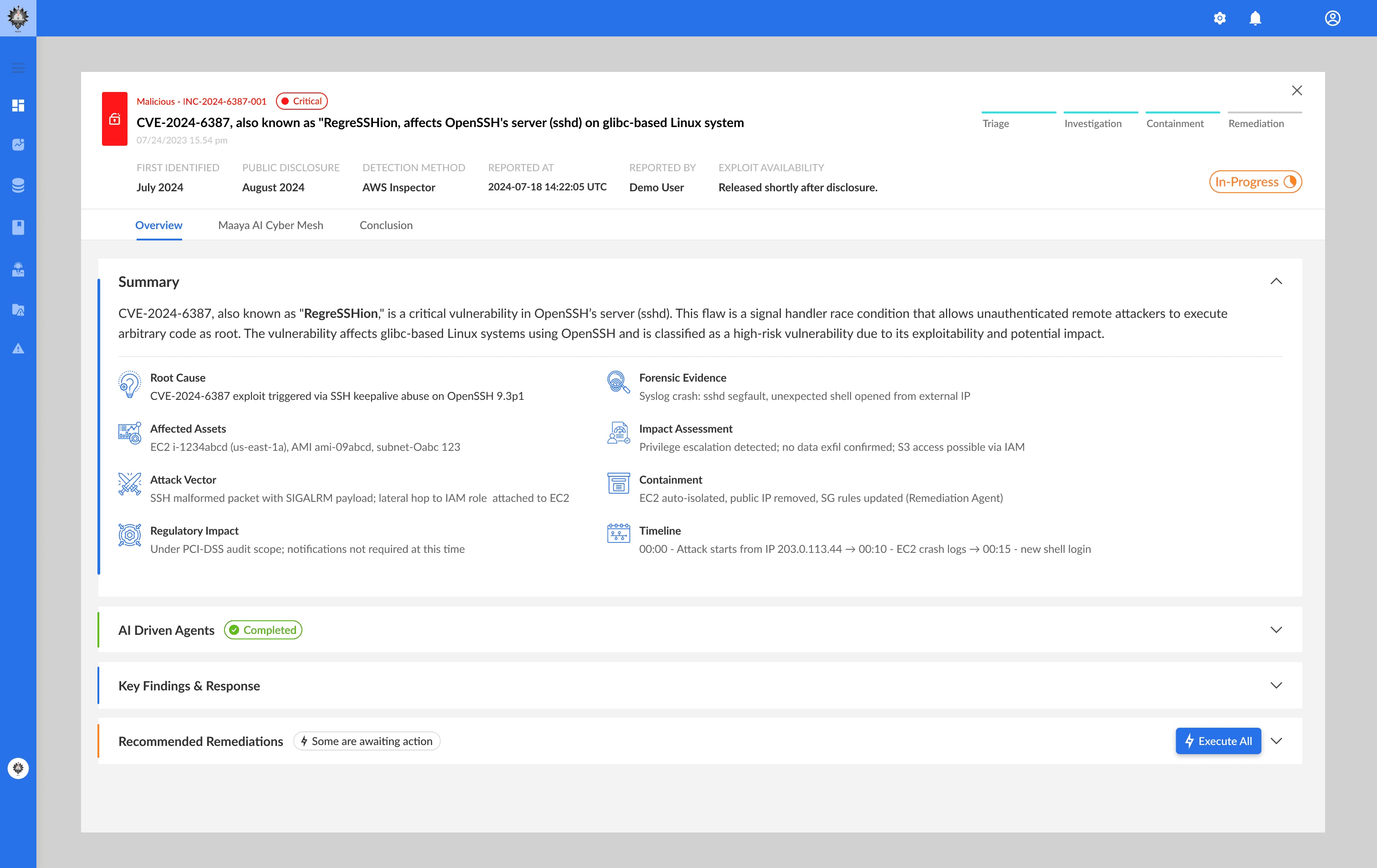Open the Conclusion tab

(x=386, y=225)
